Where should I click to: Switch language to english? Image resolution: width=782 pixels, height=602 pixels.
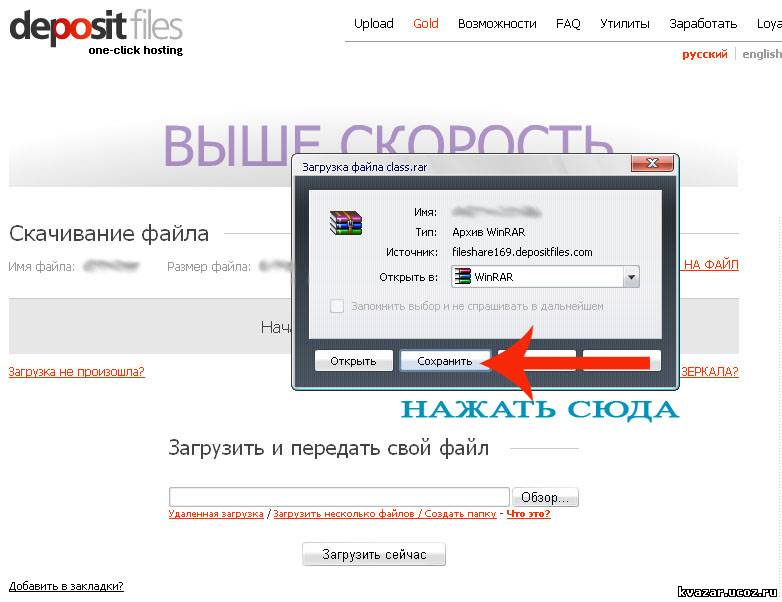[762, 54]
